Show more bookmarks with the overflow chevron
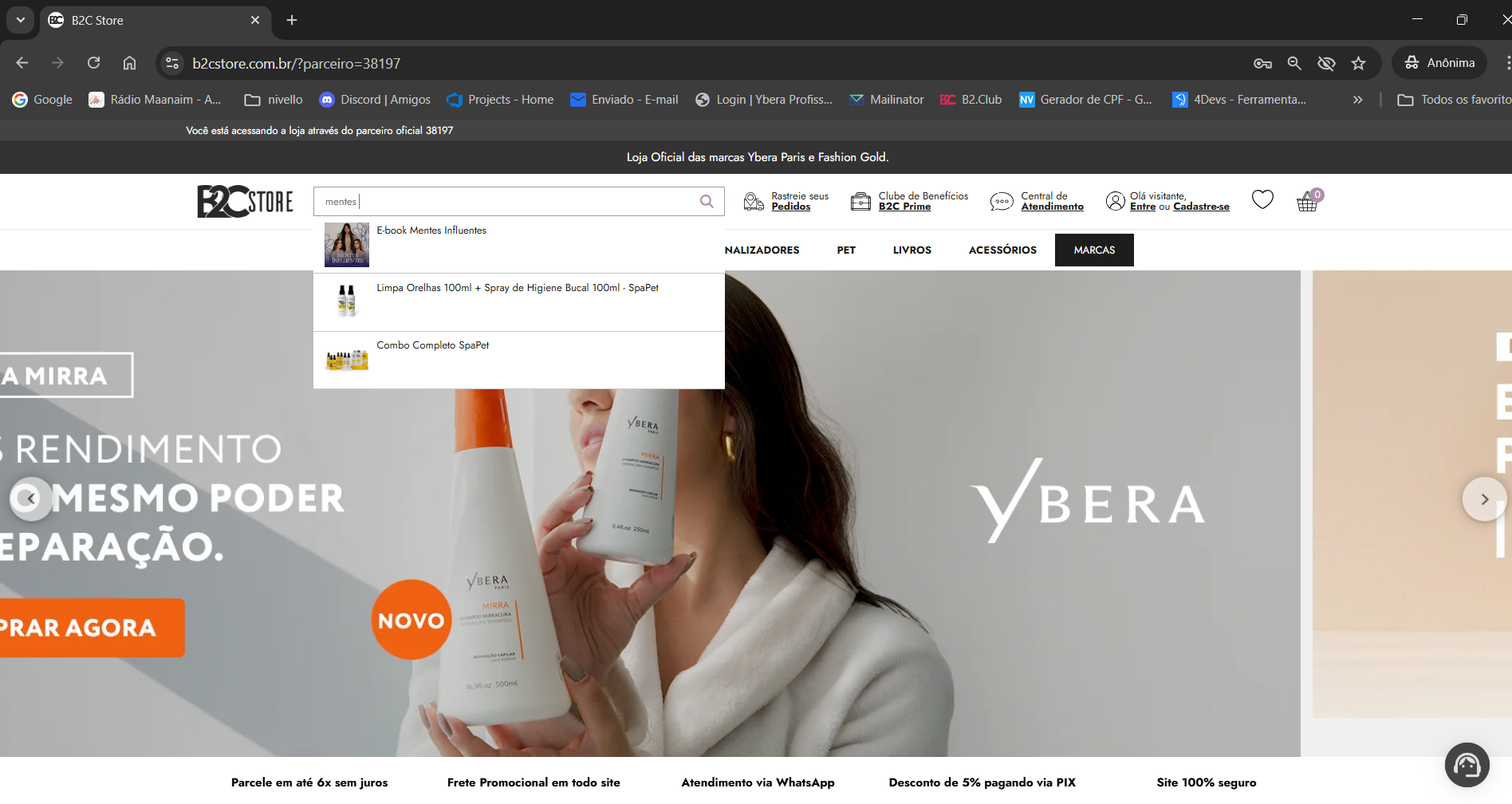The width and height of the screenshot is (1512, 804). click(1358, 100)
